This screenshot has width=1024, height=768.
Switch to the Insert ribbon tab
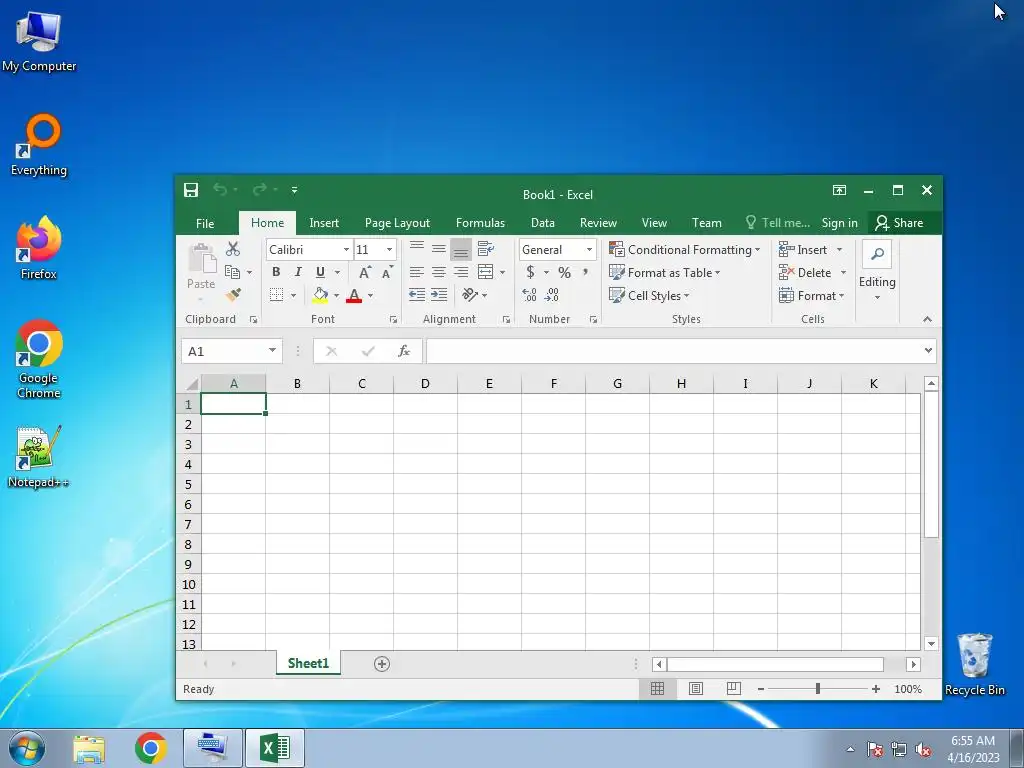pyautogui.click(x=324, y=223)
